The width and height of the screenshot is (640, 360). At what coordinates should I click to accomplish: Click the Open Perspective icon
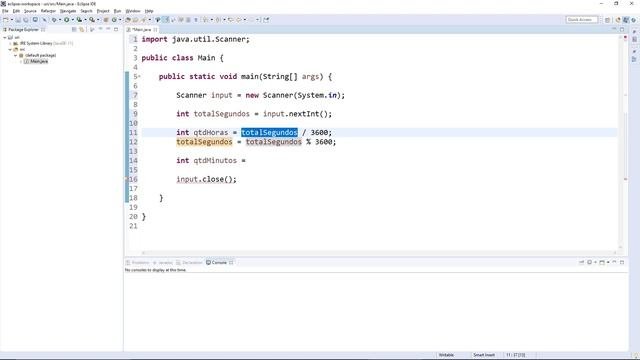point(608,20)
